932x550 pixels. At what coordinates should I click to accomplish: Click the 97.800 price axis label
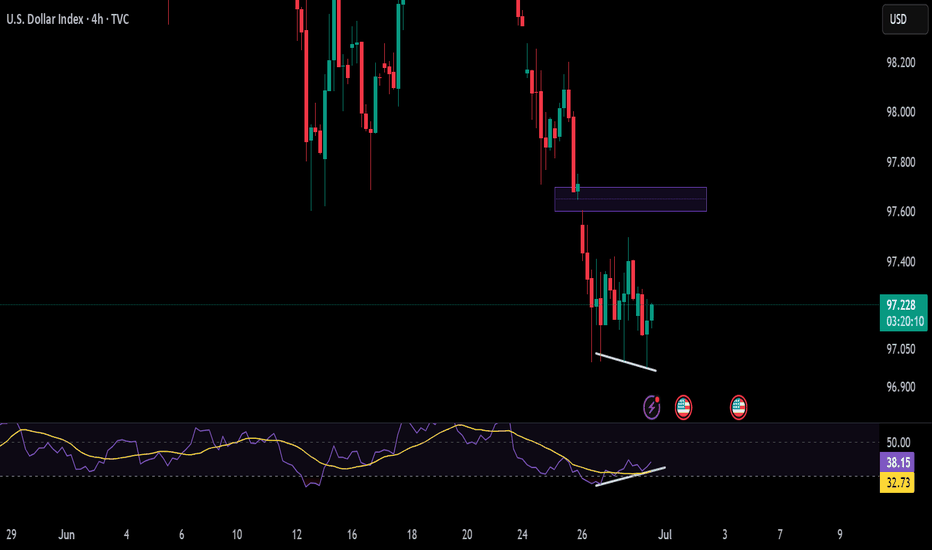(x=900, y=162)
